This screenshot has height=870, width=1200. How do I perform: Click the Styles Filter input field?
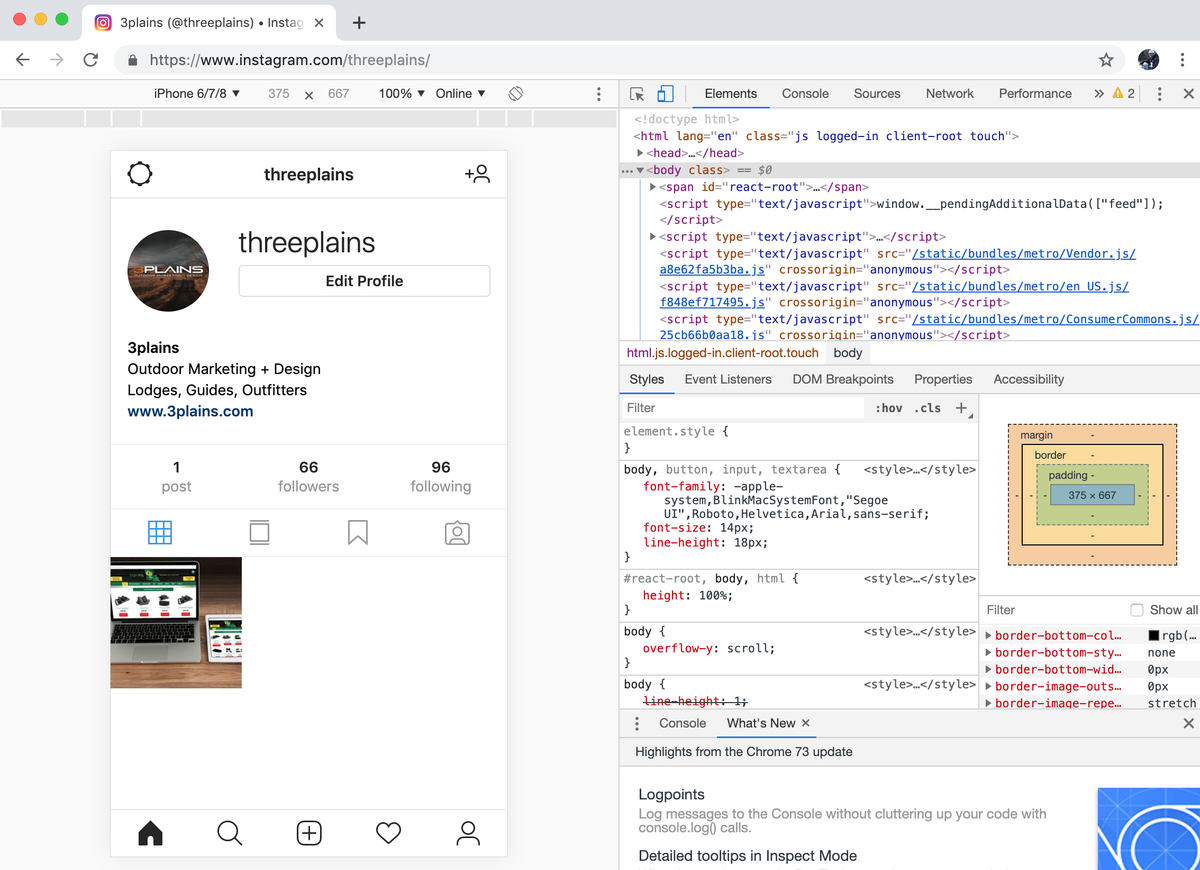742,408
